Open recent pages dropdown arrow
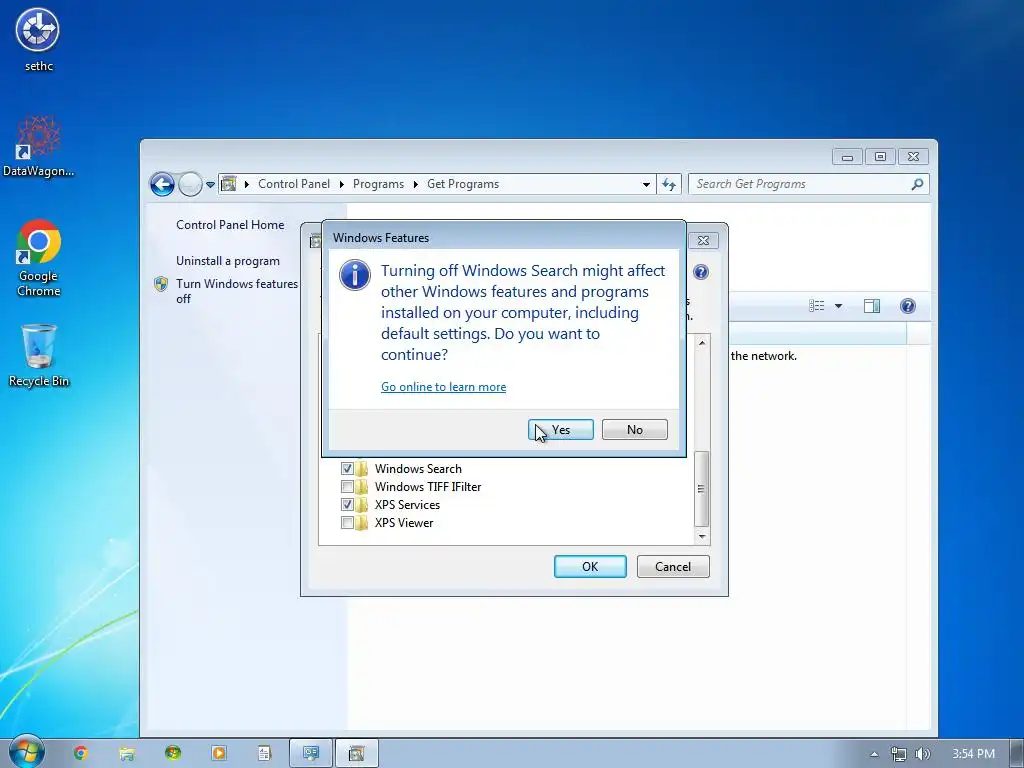Viewport: 1024px width, 768px height. (x=210, y=185)
